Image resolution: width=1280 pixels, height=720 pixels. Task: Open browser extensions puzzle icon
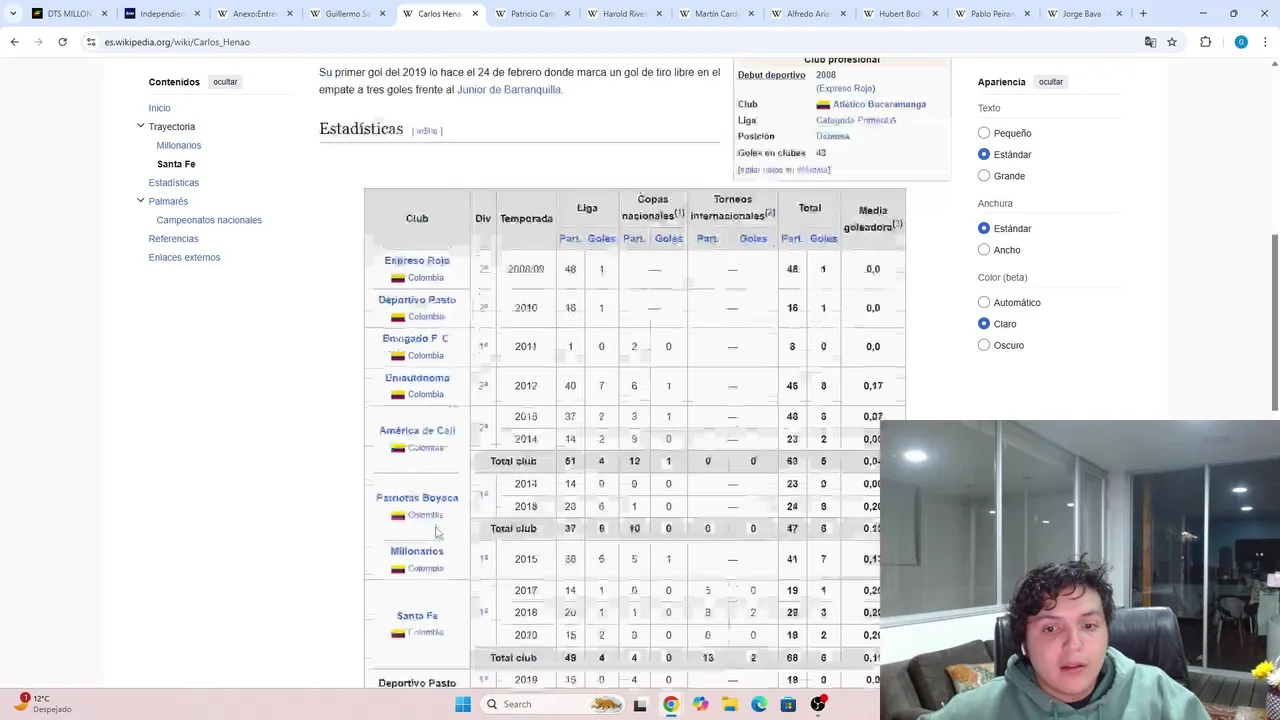point(1205,42)
